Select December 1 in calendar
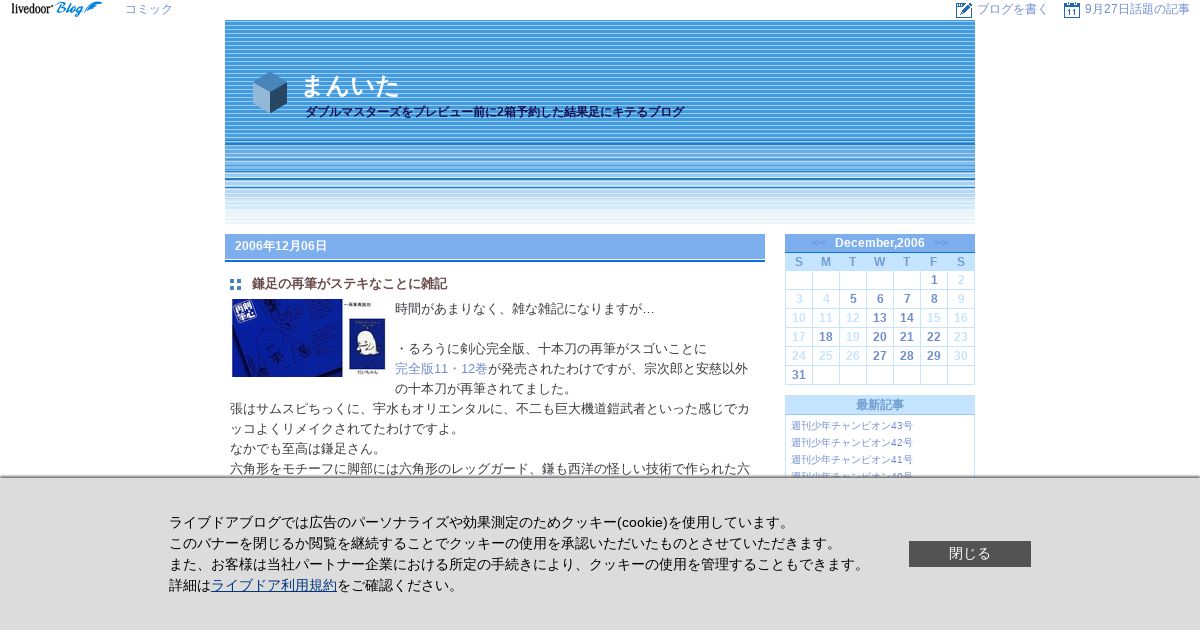This screenshot has height=630, width=1200. pyautogui.click(x=934, y=280)
